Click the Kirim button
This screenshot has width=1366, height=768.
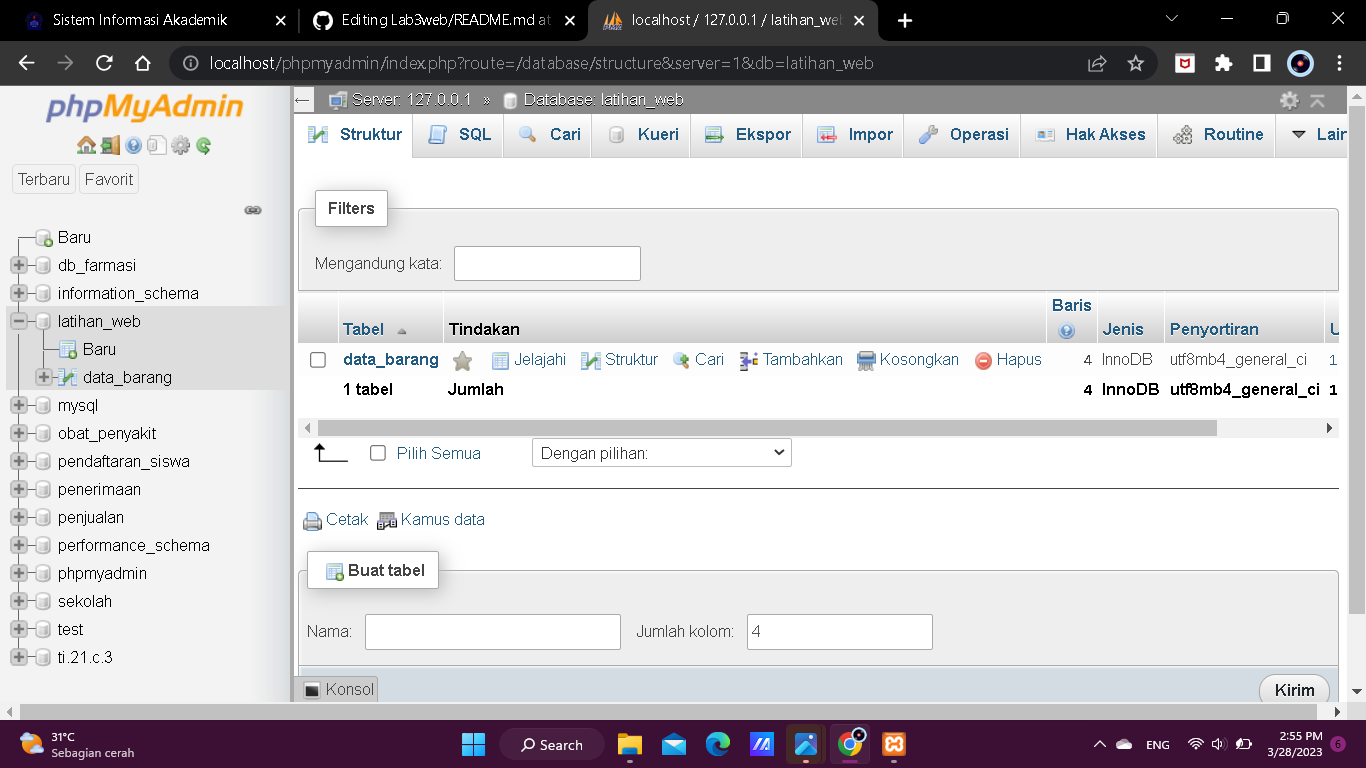[x=1293, y=690]
